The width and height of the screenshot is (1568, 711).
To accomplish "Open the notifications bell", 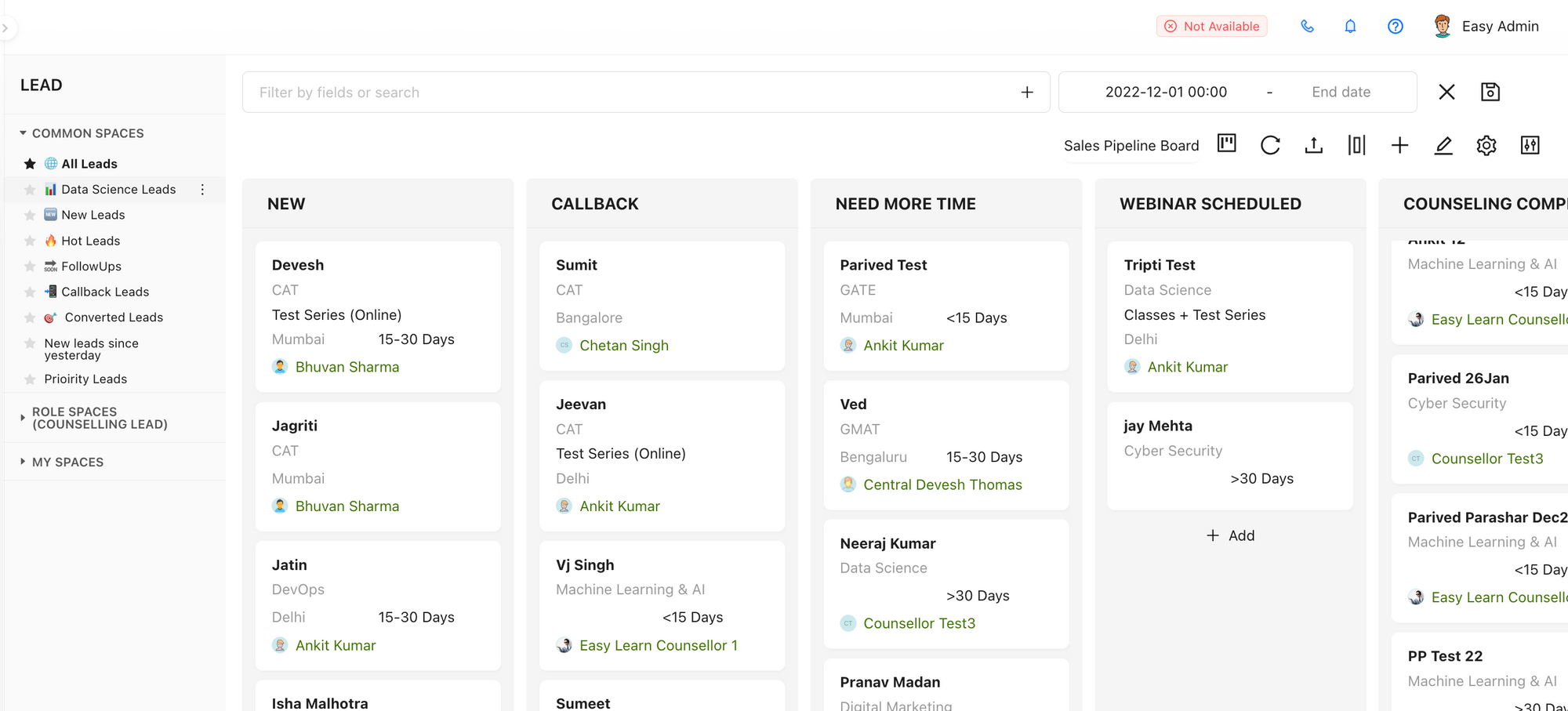I will tap(1350, 27).
